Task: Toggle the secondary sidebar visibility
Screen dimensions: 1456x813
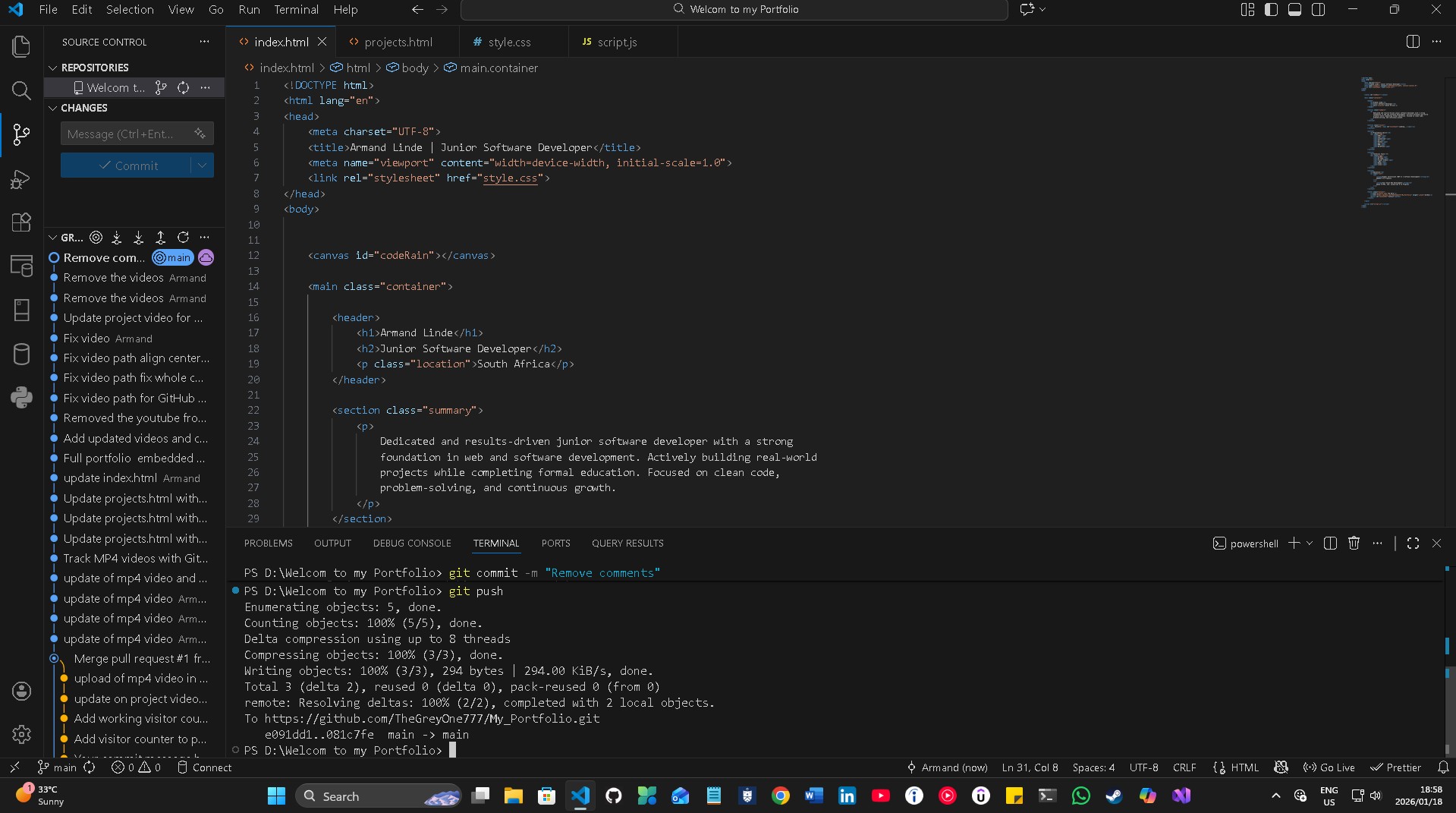Action: (1319, 9)
